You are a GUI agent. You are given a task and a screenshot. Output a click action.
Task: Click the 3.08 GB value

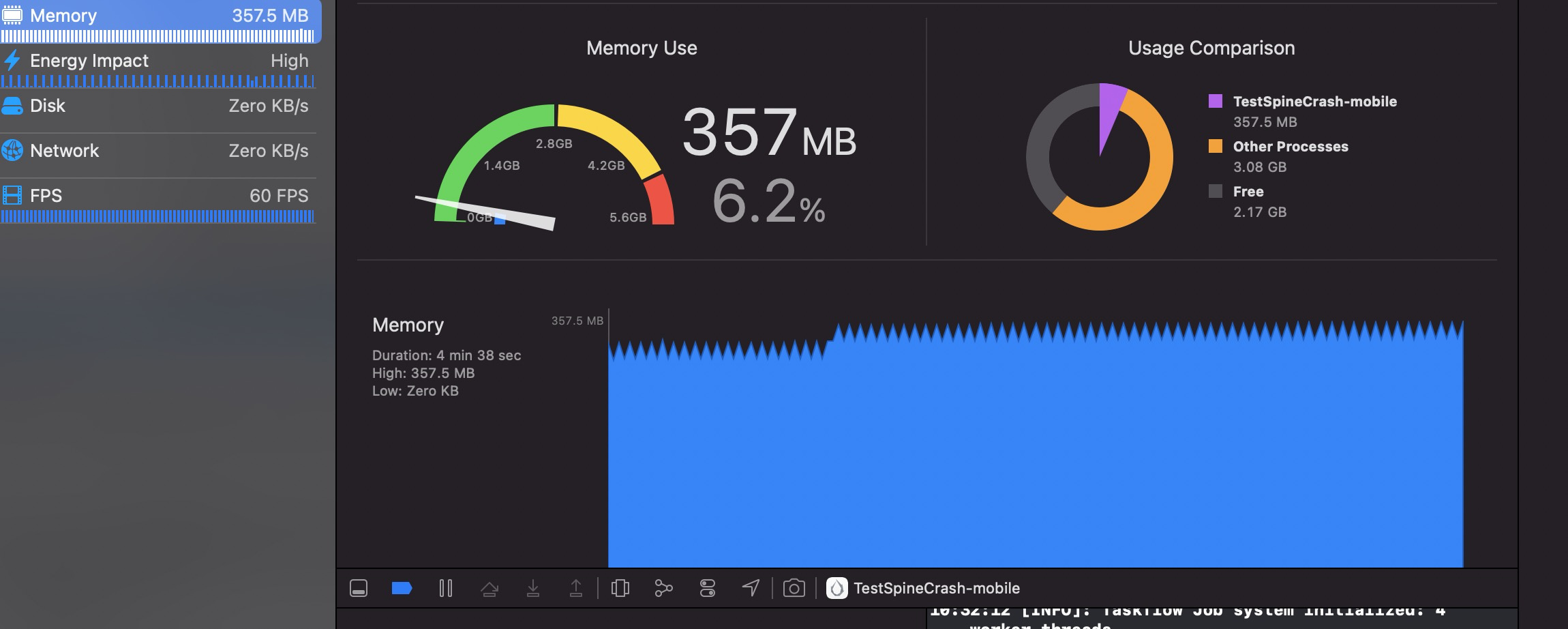pos(1260,167)
